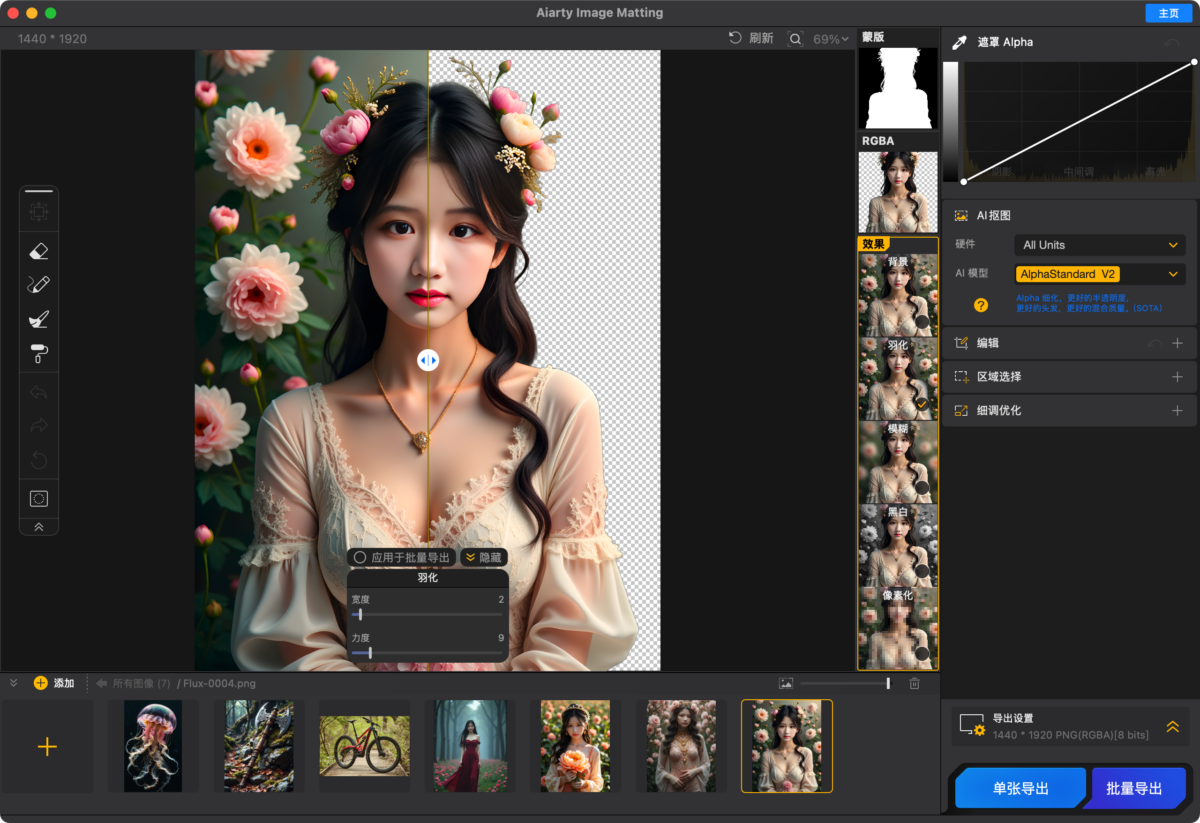The height and width of the screenshot is (823, 1200).
Task: Select the forest log image thumbnail
Action: [259, 746]
